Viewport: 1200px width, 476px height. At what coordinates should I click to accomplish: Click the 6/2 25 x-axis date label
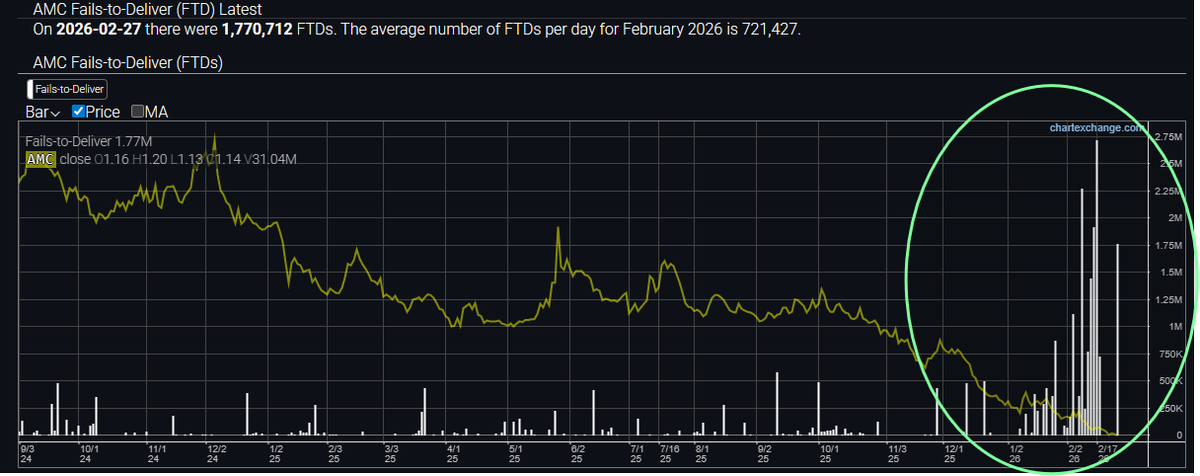click(577, 455)
